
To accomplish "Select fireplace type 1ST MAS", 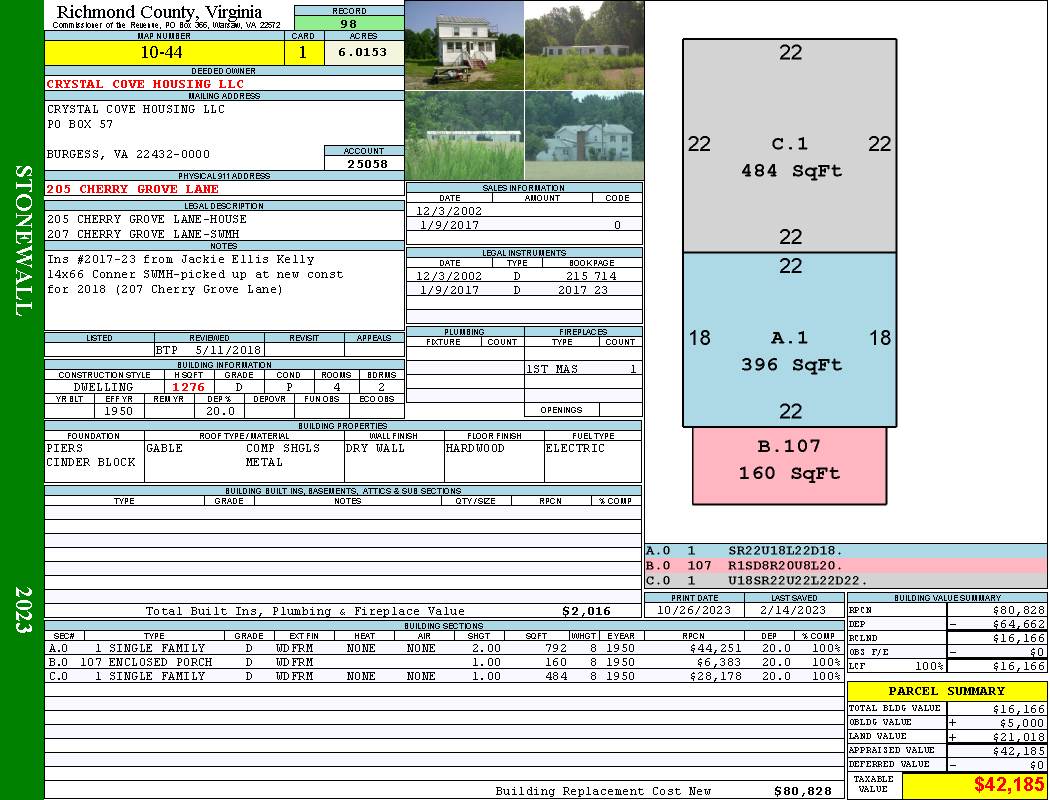I will [x=552, y=369].
